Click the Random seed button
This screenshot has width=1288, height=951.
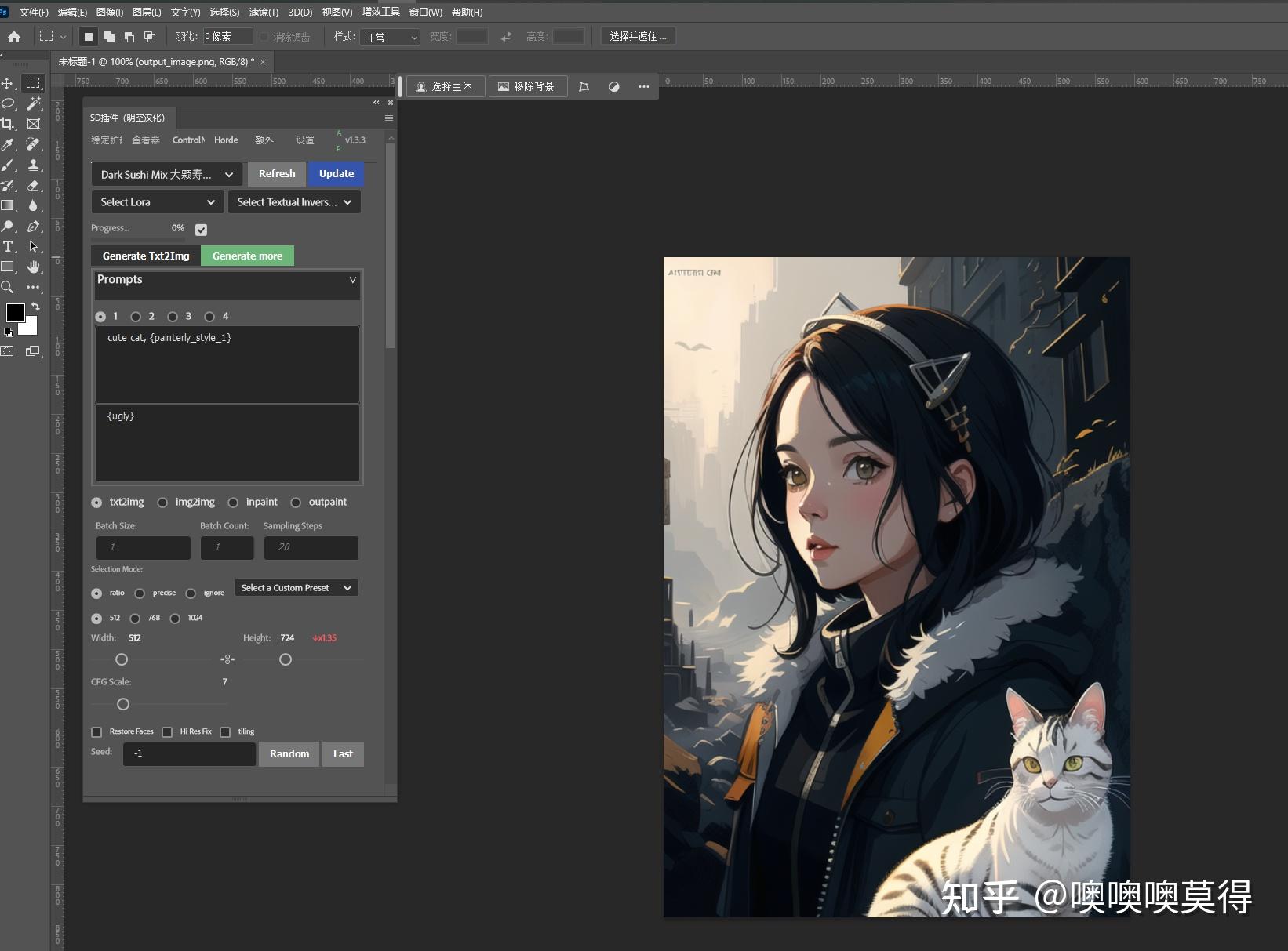[288, 753]
